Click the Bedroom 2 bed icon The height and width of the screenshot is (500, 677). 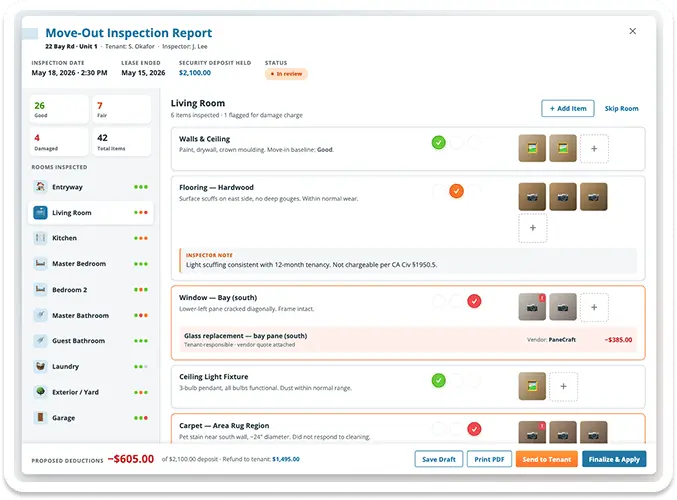point(40,289)
